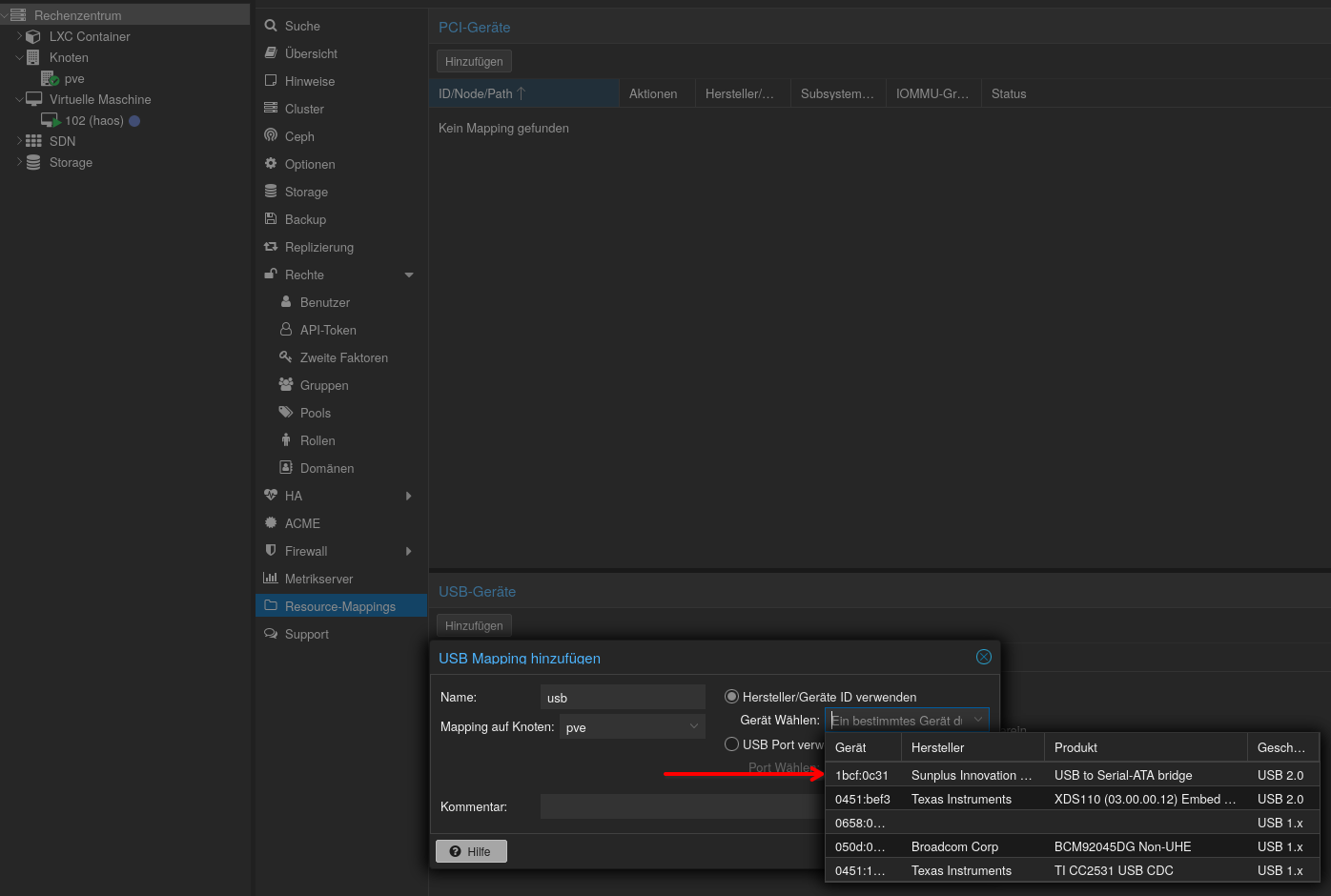Click the Hilfe button
Viewport: 1331px width, 896px height.
(x=471, y=851)
